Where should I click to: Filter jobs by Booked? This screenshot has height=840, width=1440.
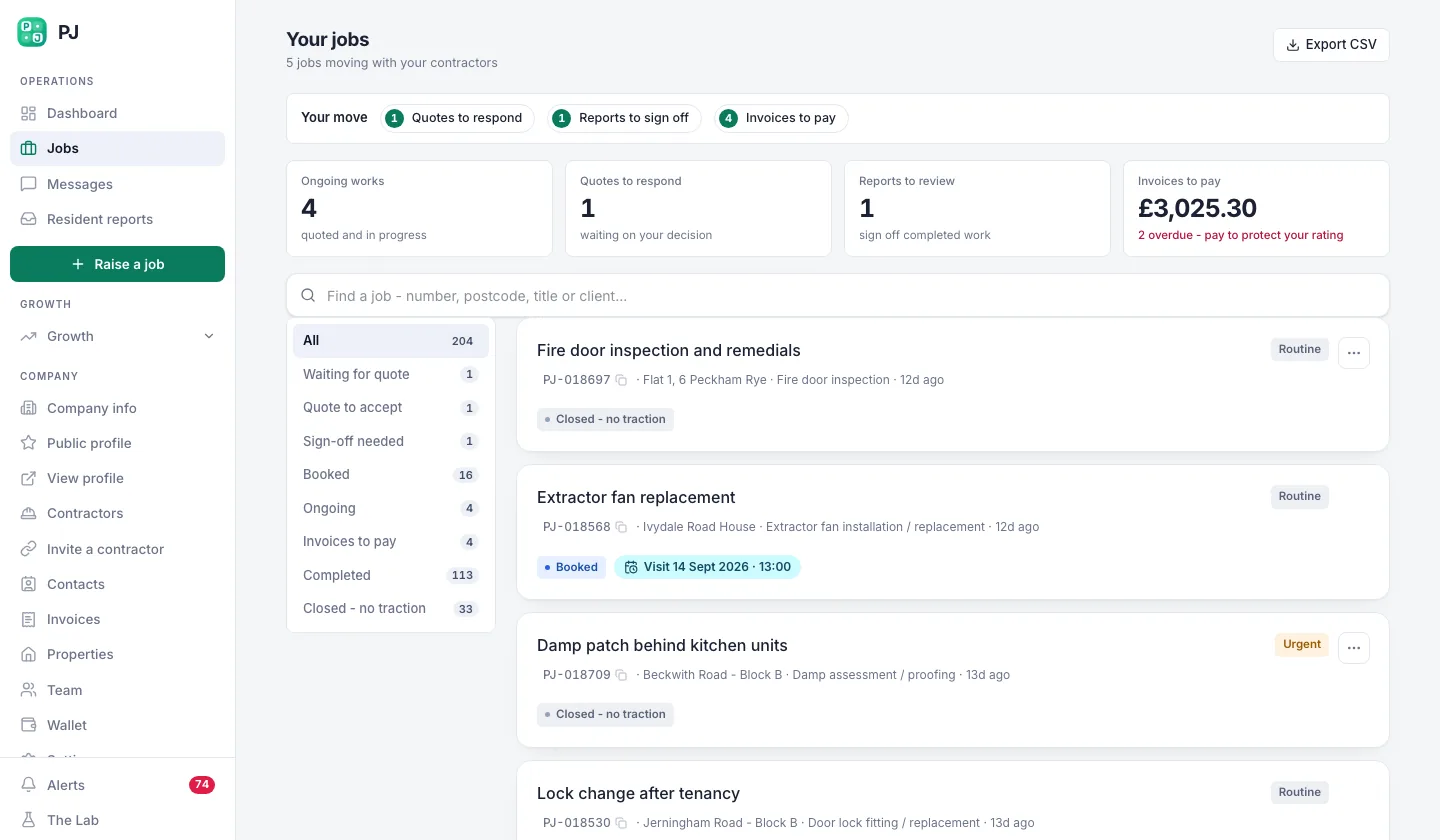click(x=391, y=474)
